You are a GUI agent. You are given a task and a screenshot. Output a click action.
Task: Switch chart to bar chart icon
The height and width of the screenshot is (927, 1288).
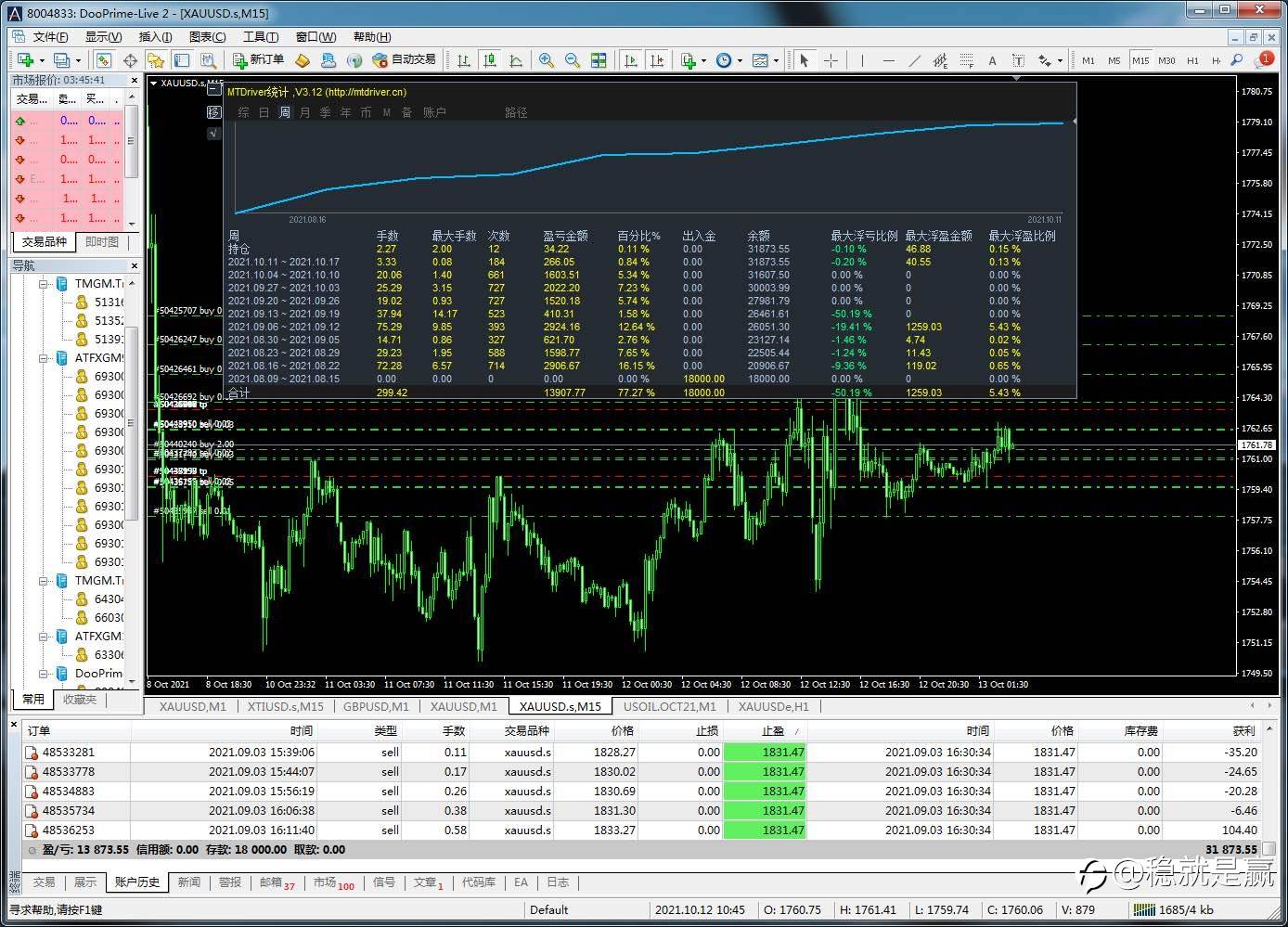coord(463,59)
